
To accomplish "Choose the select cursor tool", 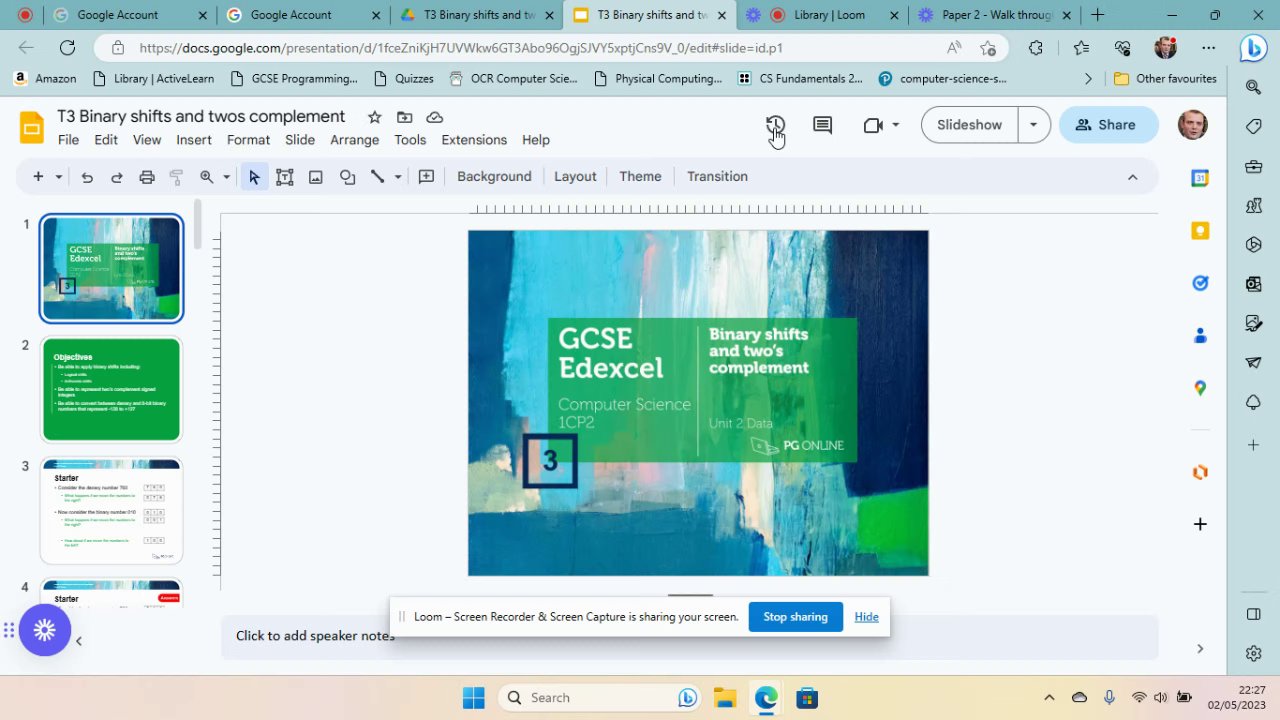I will pos(254,177).
